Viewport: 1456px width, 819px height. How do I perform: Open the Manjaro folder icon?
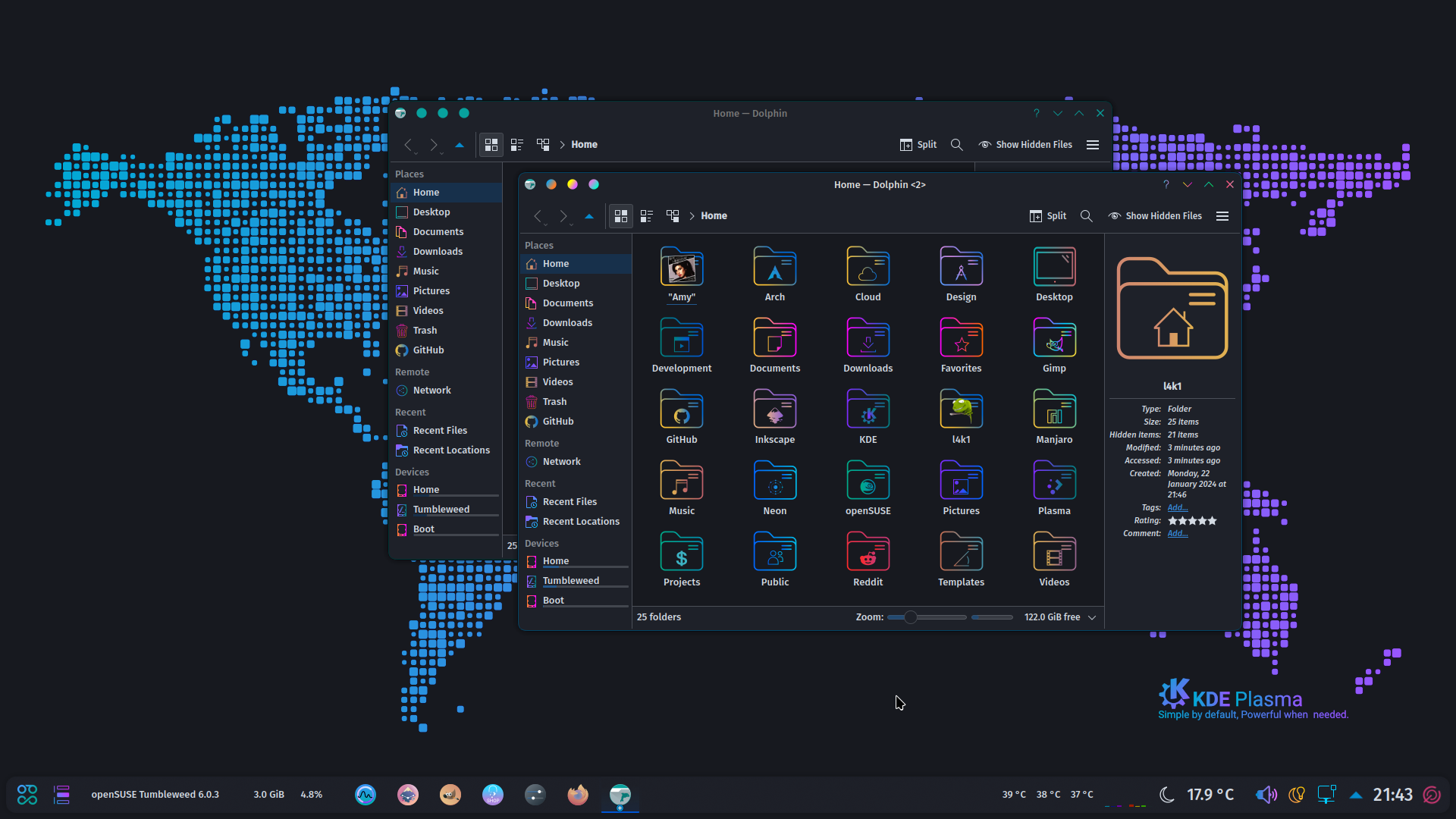point(1054,409)
